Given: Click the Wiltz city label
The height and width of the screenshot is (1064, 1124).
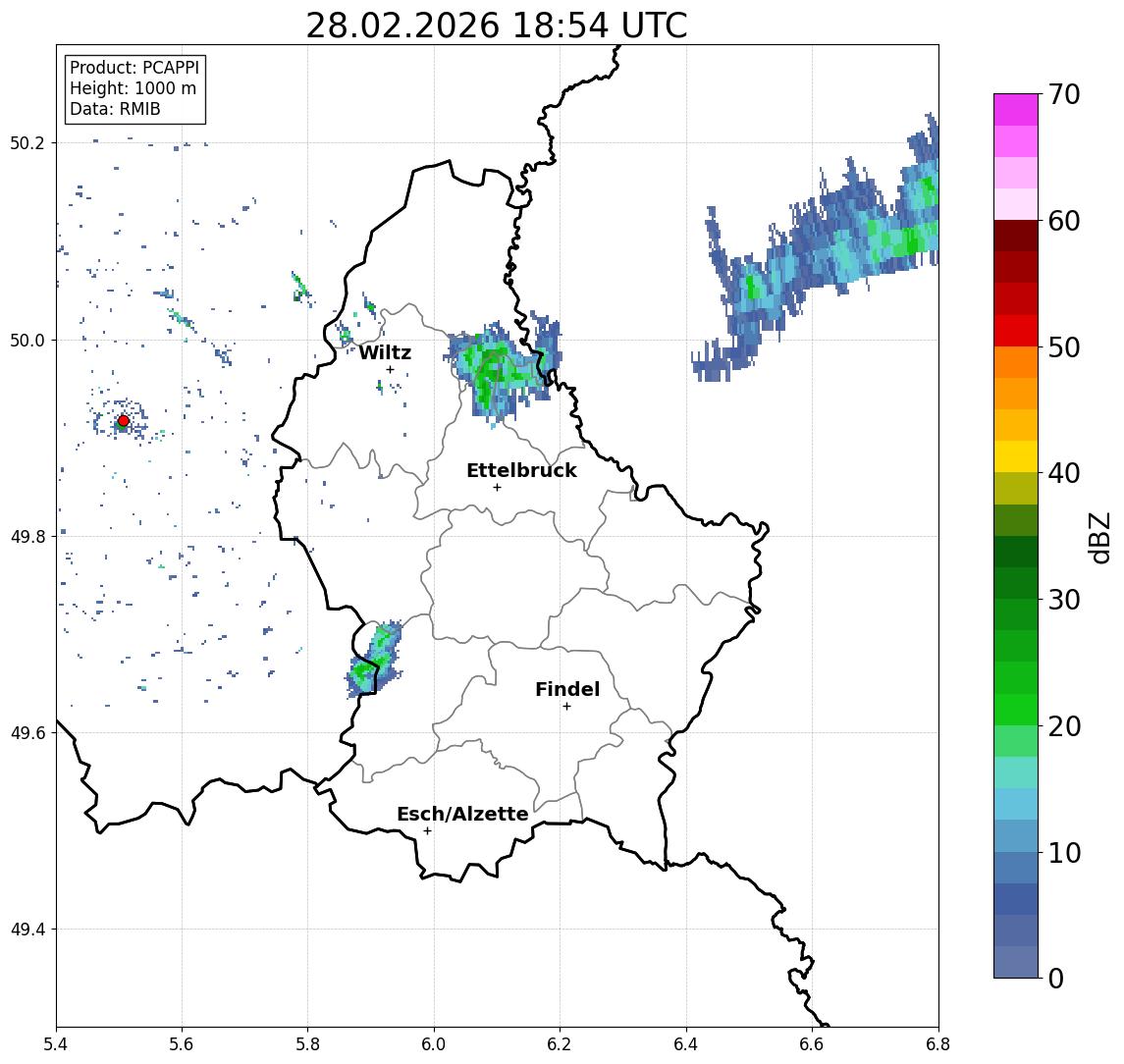Looking at the screenshot, I should [385, 352].
